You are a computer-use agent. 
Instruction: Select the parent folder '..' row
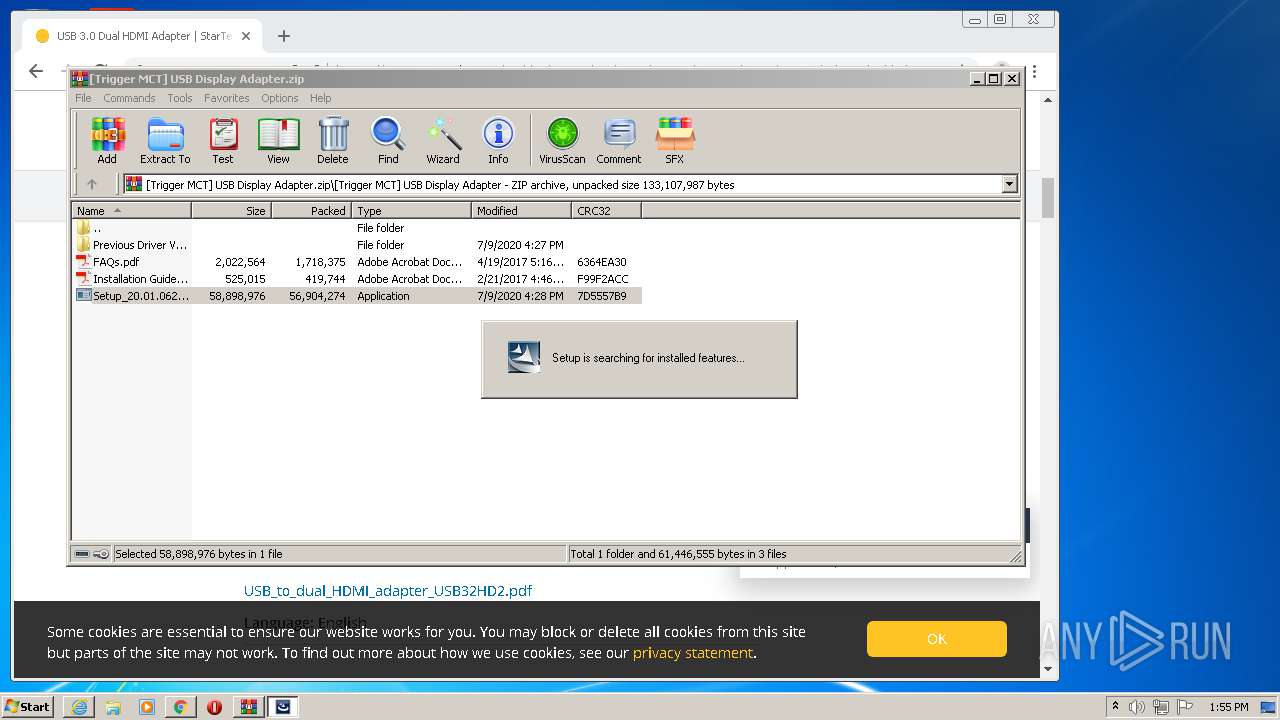point(357,228)
